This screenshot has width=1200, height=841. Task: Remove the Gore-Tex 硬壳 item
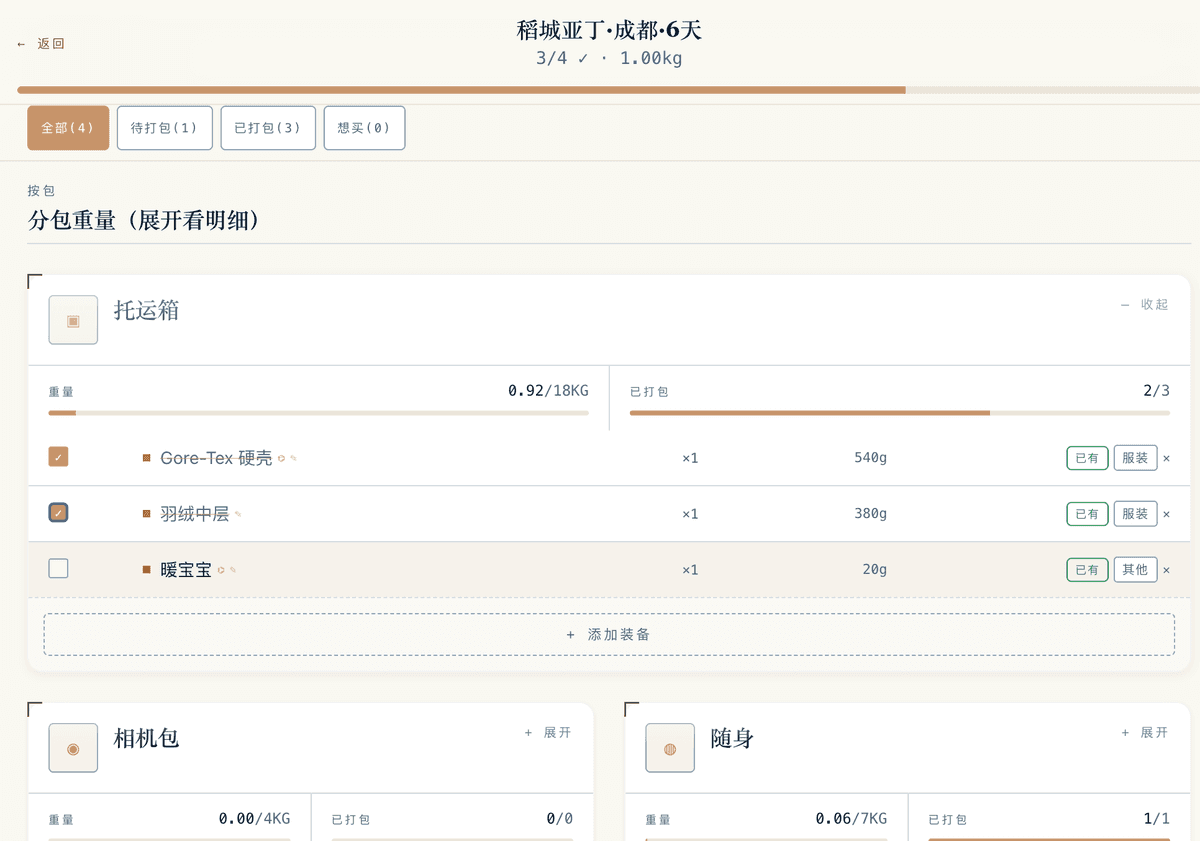point(1167,458)
